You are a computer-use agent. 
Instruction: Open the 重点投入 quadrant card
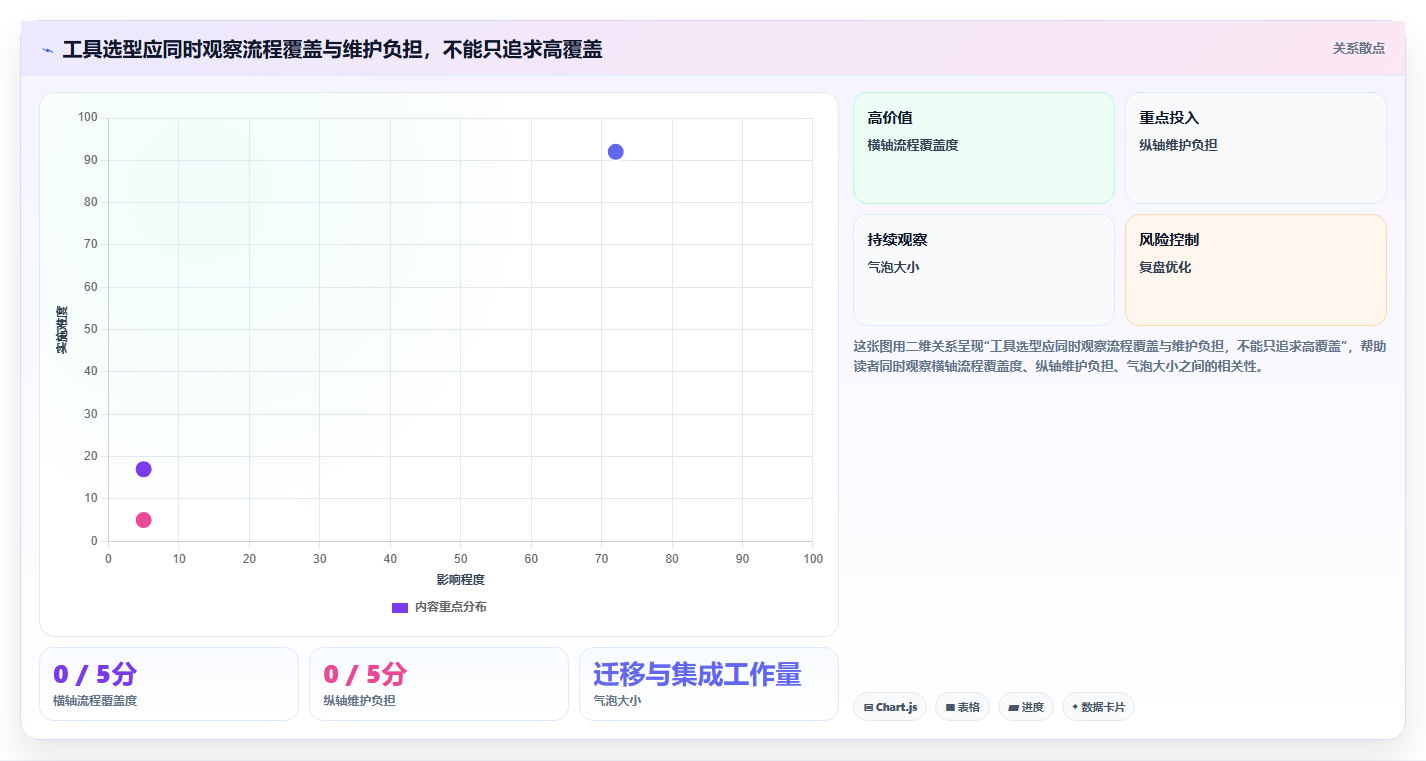pos(1256,148)
